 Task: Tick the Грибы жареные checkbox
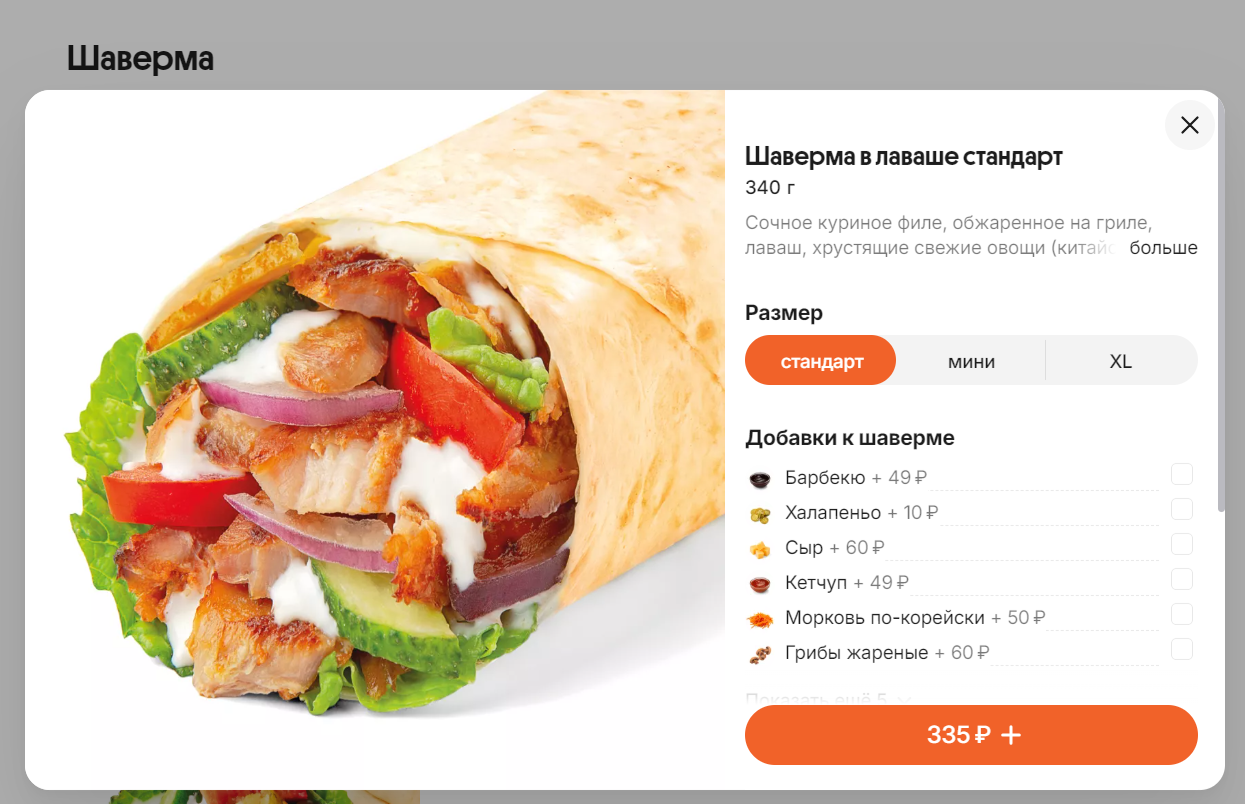(1182, 649)
